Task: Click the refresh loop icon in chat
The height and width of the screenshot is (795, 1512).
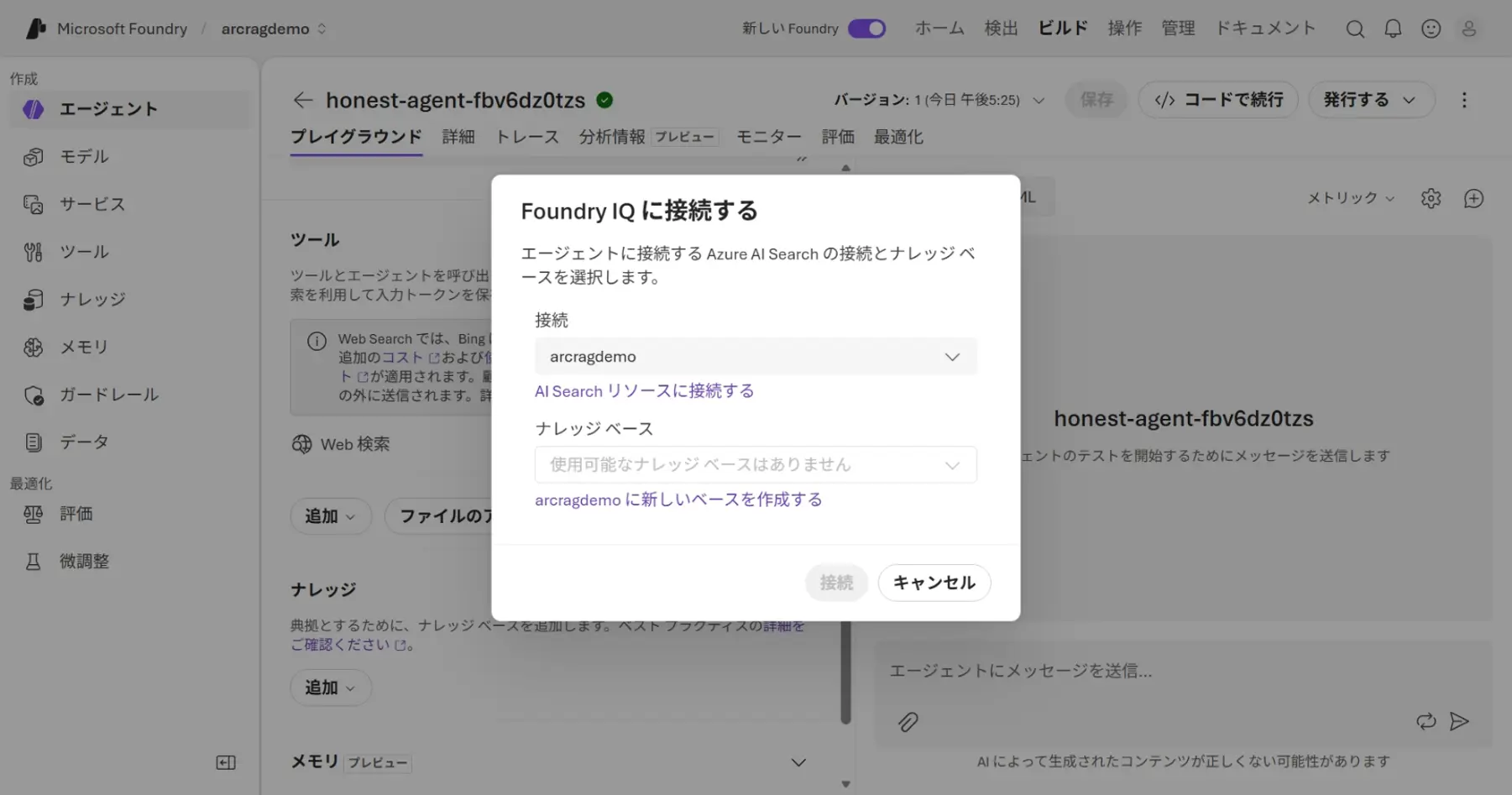Action: coord(1426,721)
